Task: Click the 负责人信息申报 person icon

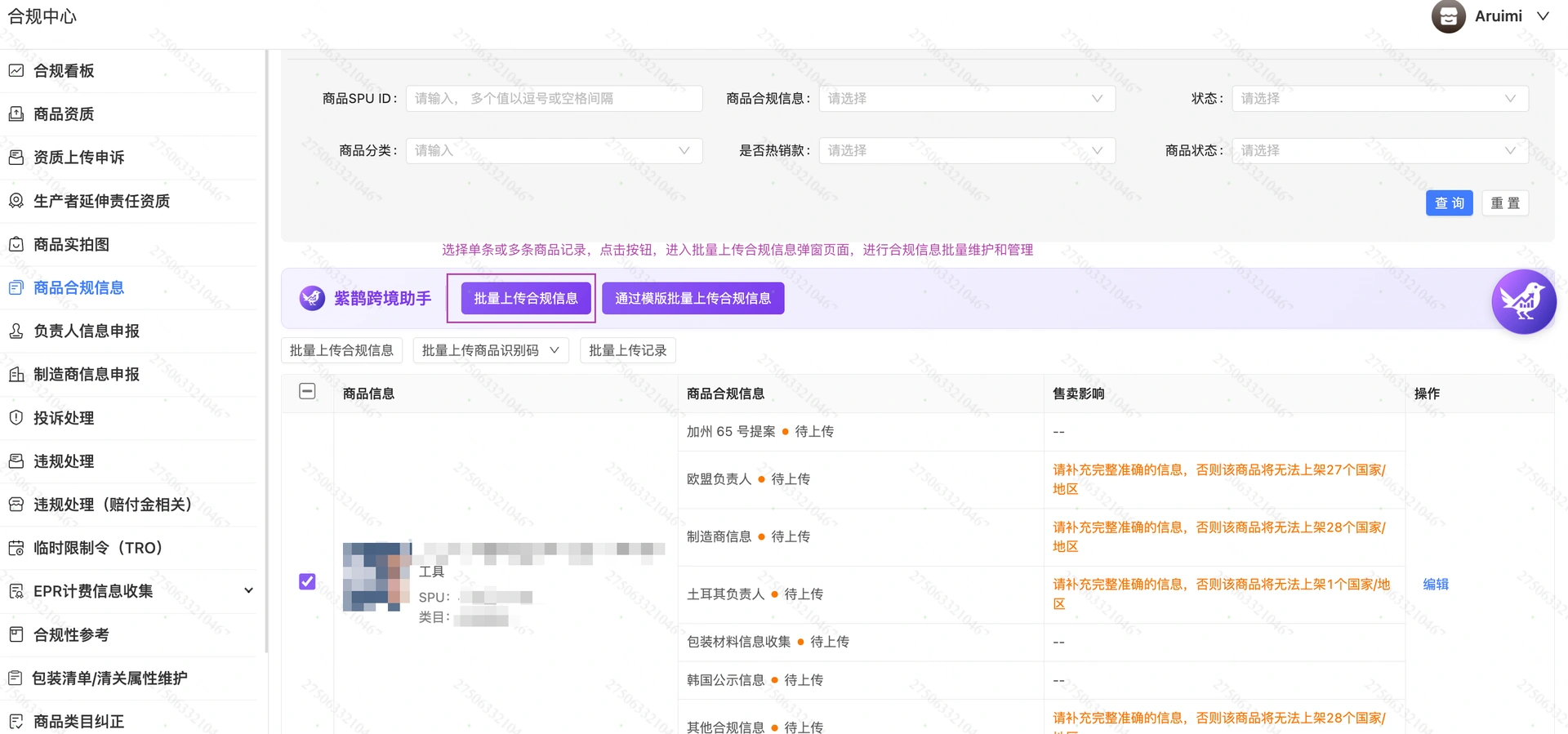Action: click(16, 331)
